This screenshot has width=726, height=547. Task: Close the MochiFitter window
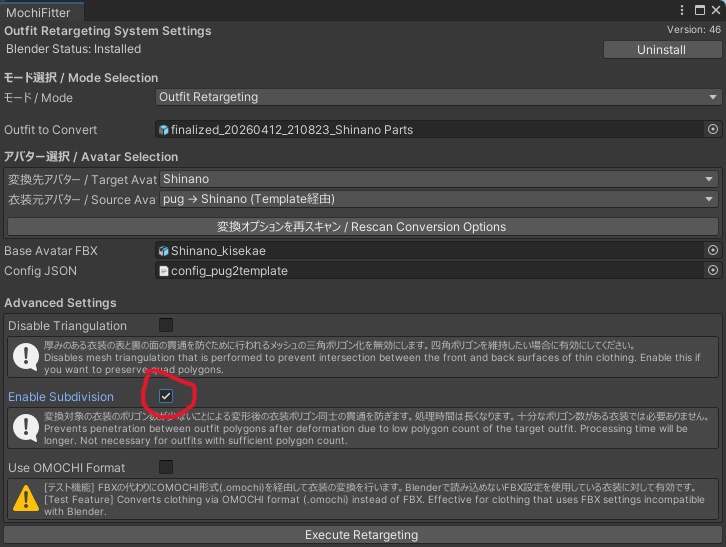tap(716, 10)
